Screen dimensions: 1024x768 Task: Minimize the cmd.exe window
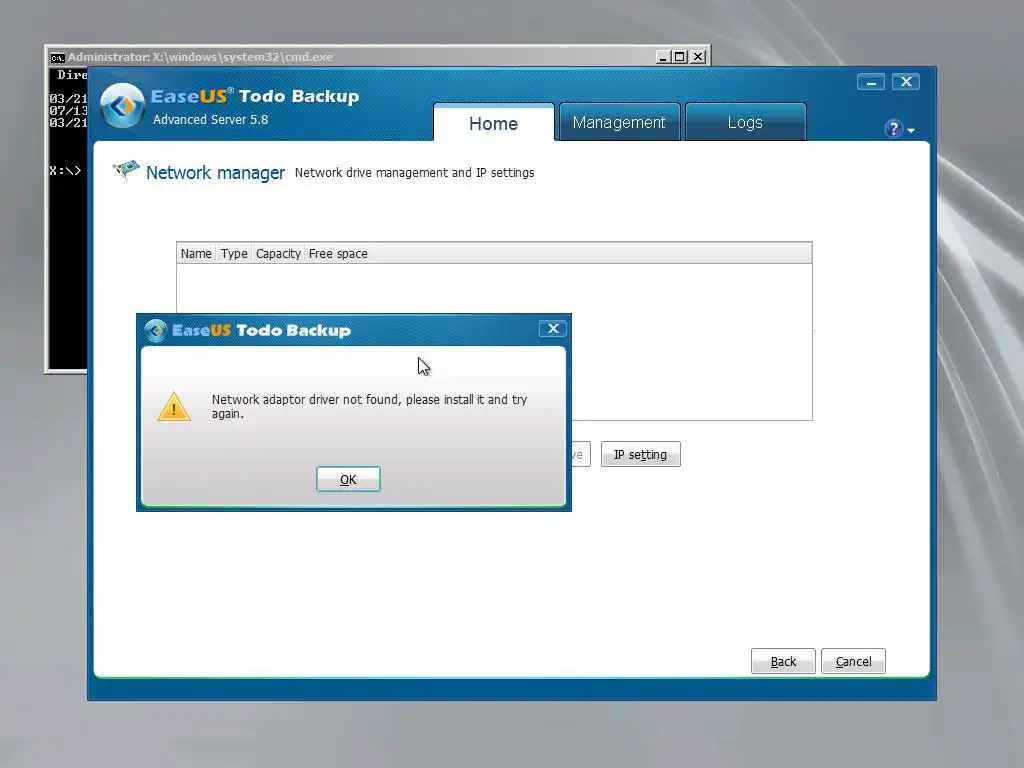(x=663, y=57)
